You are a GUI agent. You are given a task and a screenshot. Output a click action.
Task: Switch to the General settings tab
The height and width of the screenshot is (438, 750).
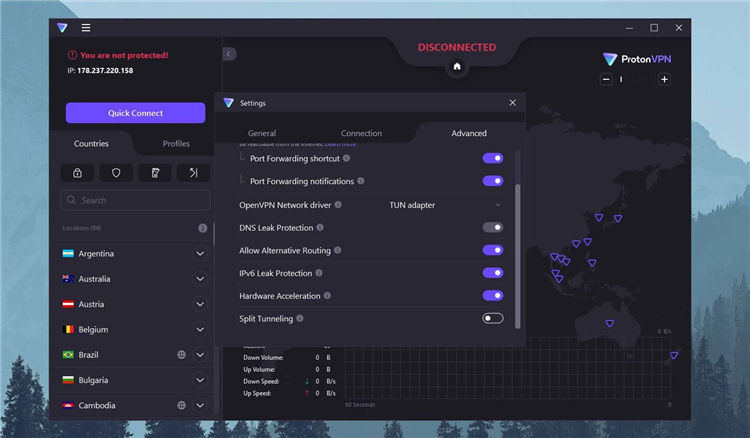[x=262, y=133]
